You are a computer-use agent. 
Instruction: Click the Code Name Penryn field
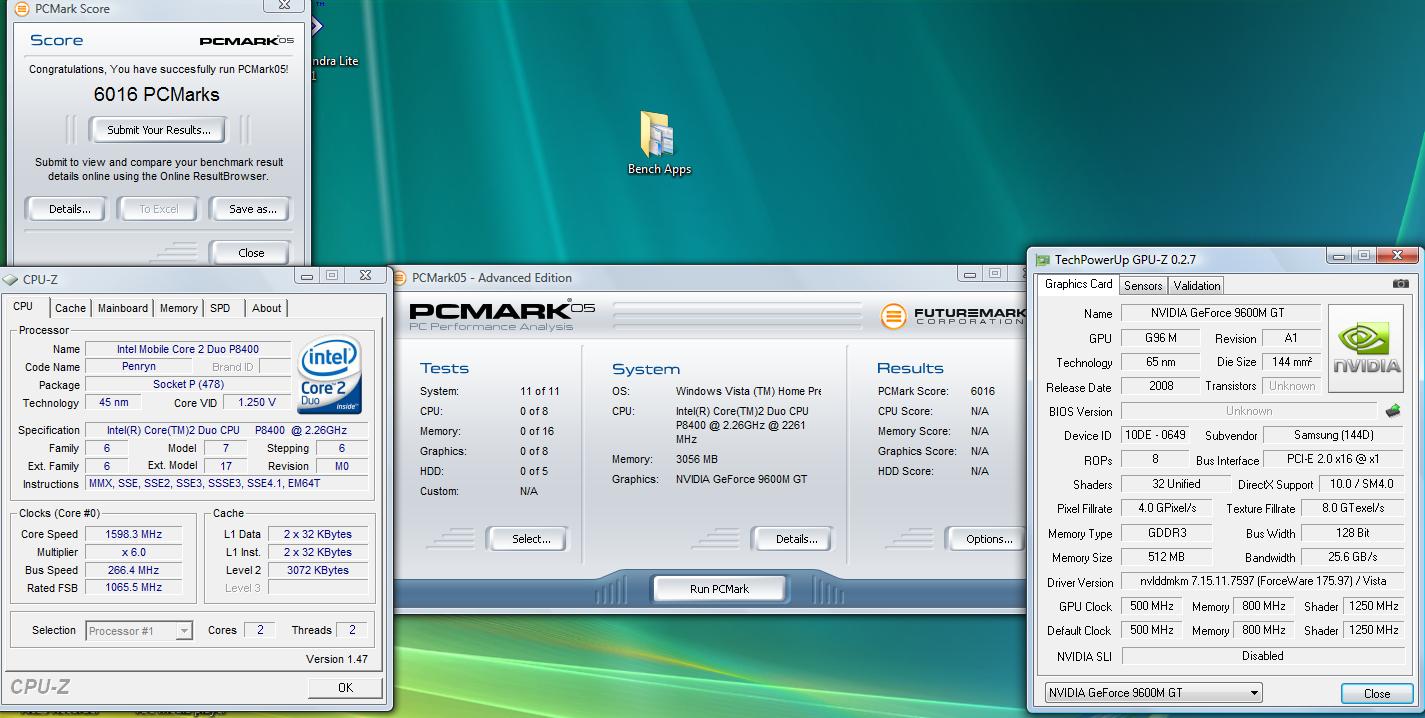[x=138, y=367]
